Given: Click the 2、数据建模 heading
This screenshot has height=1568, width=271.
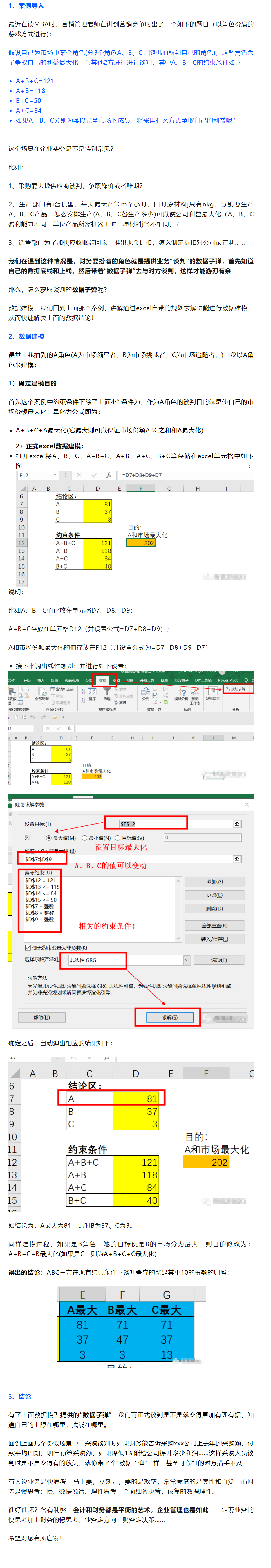Looking at the screenshot, I should [x=26, y=336].
